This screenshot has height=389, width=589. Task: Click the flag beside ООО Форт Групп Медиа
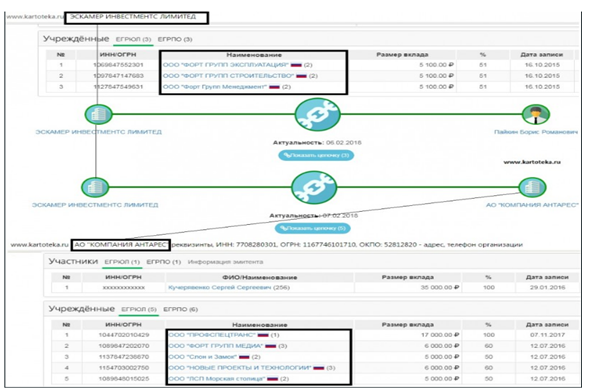coord(270,345)
